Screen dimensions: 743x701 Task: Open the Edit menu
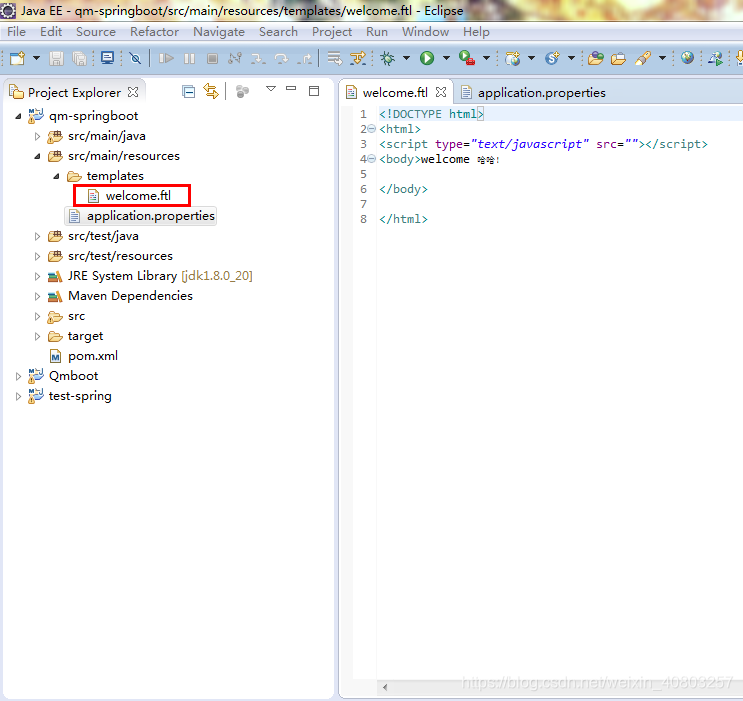[51, 32]
